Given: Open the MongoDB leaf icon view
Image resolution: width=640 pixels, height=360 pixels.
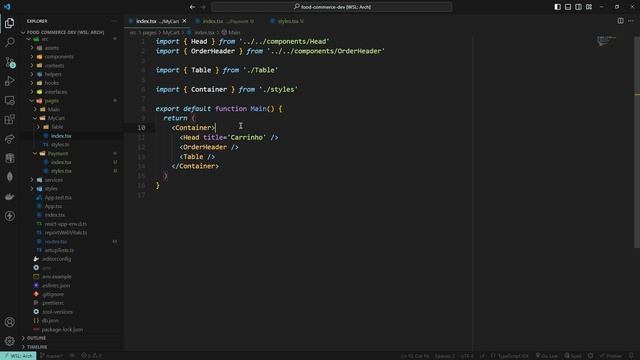Looking at the screenshot, I should click(10, 177).
